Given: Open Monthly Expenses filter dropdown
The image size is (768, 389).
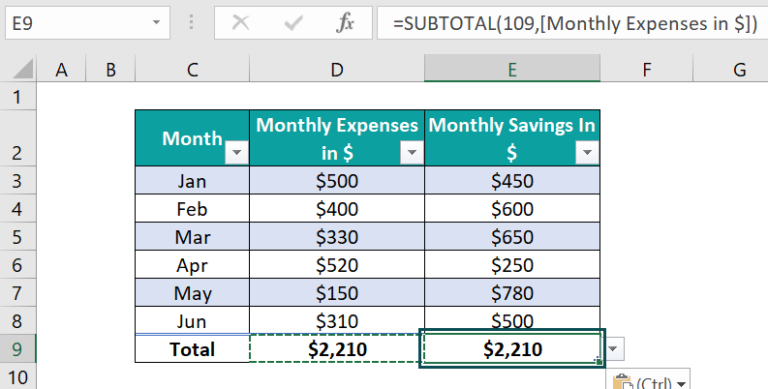Looking at the screenshot, I should (x=412, y=153).
